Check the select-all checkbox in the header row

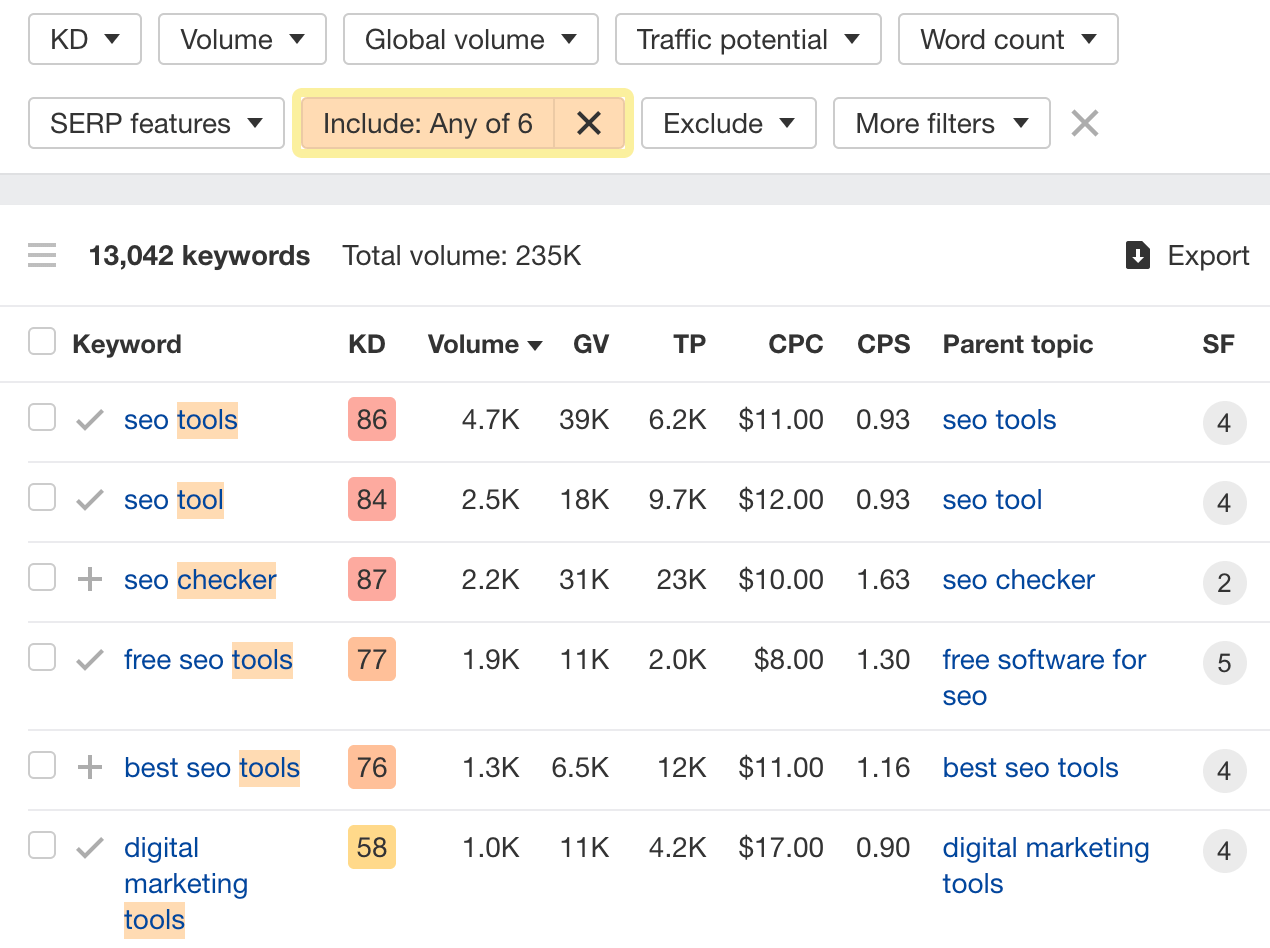click(41, 340)
